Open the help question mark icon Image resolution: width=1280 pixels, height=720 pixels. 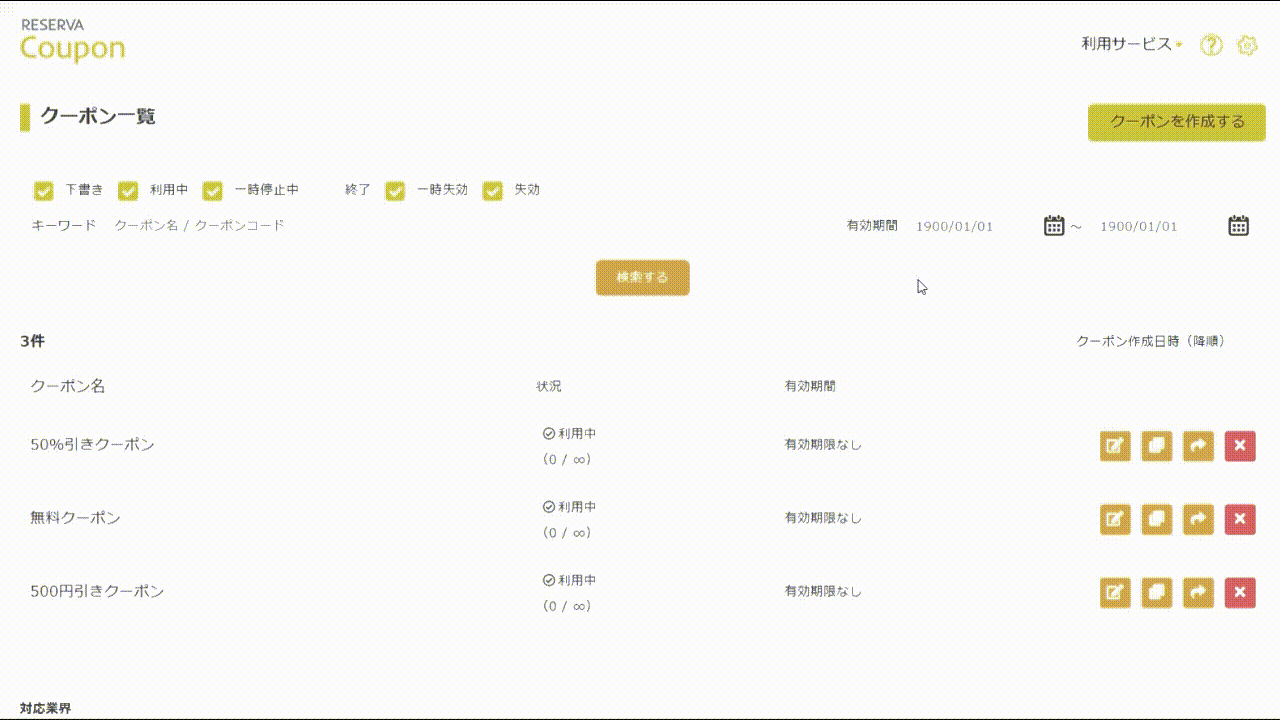(1211, 45)
